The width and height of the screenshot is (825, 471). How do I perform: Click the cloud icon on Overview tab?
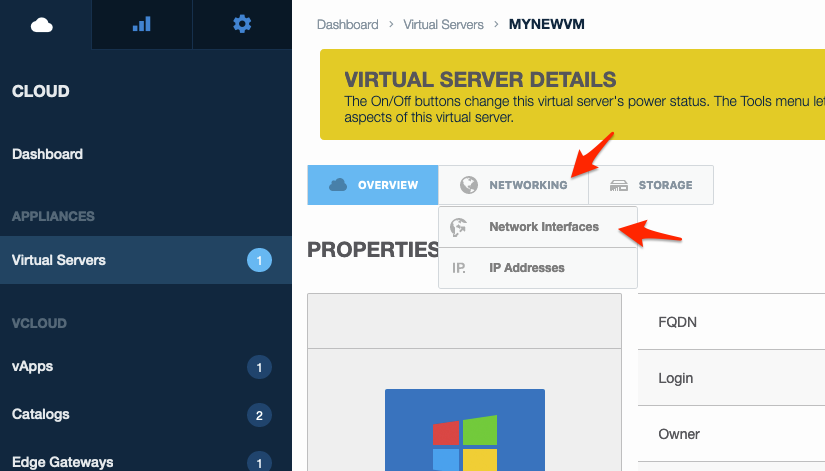coord(338,185)
